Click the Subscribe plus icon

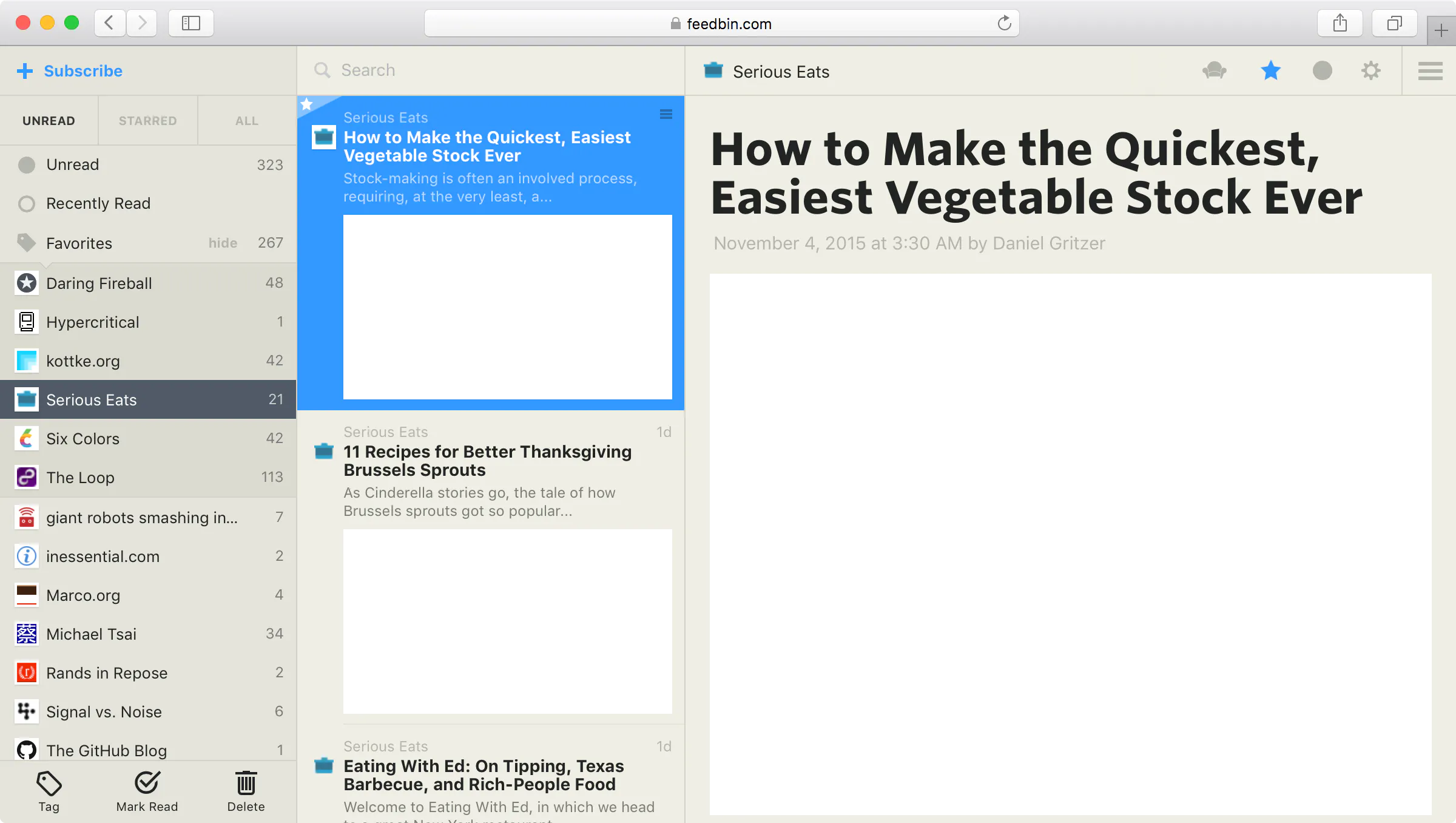coord(25,71)
